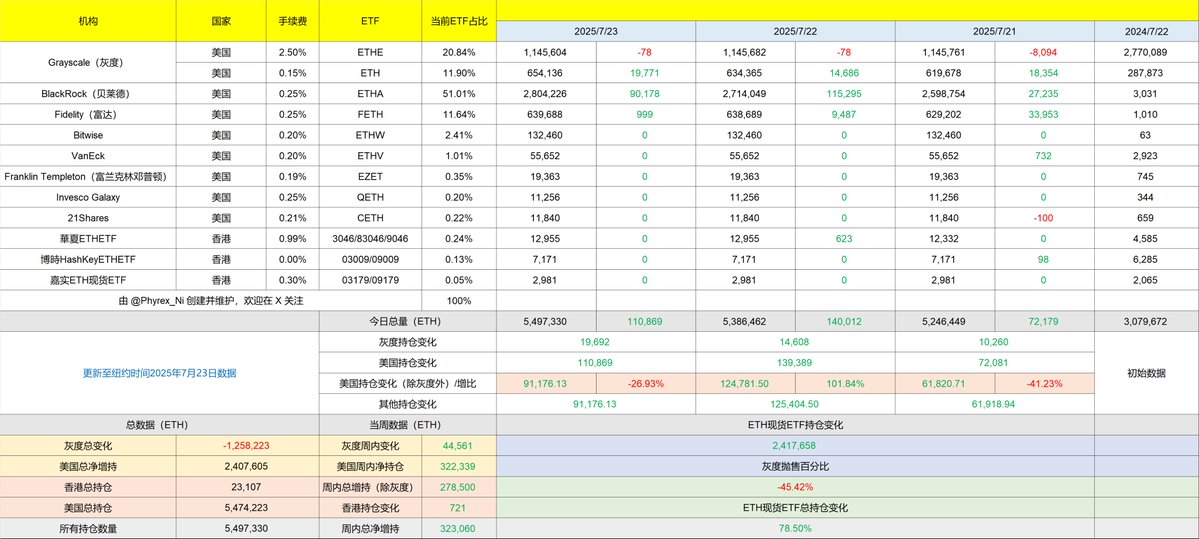
Task: Click the blue 更新至纽约时间 update note
Action: point(159,373)
